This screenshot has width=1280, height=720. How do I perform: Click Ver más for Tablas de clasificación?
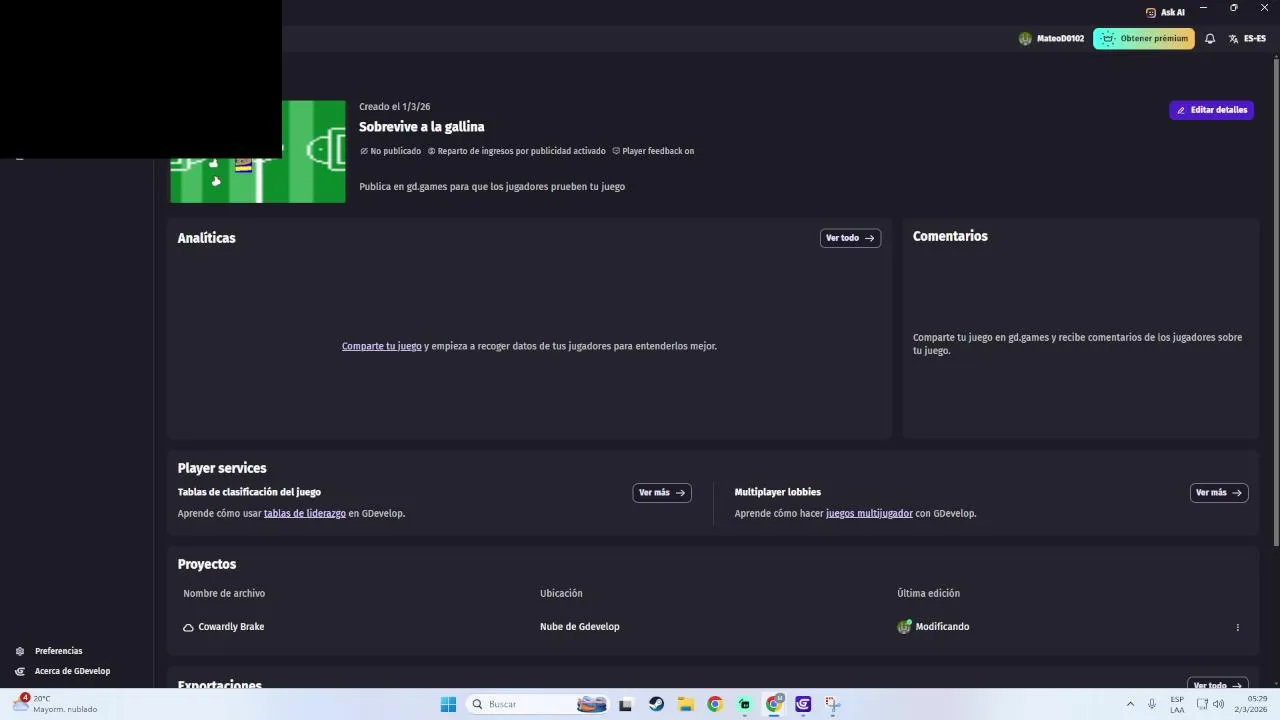point(662,493)
